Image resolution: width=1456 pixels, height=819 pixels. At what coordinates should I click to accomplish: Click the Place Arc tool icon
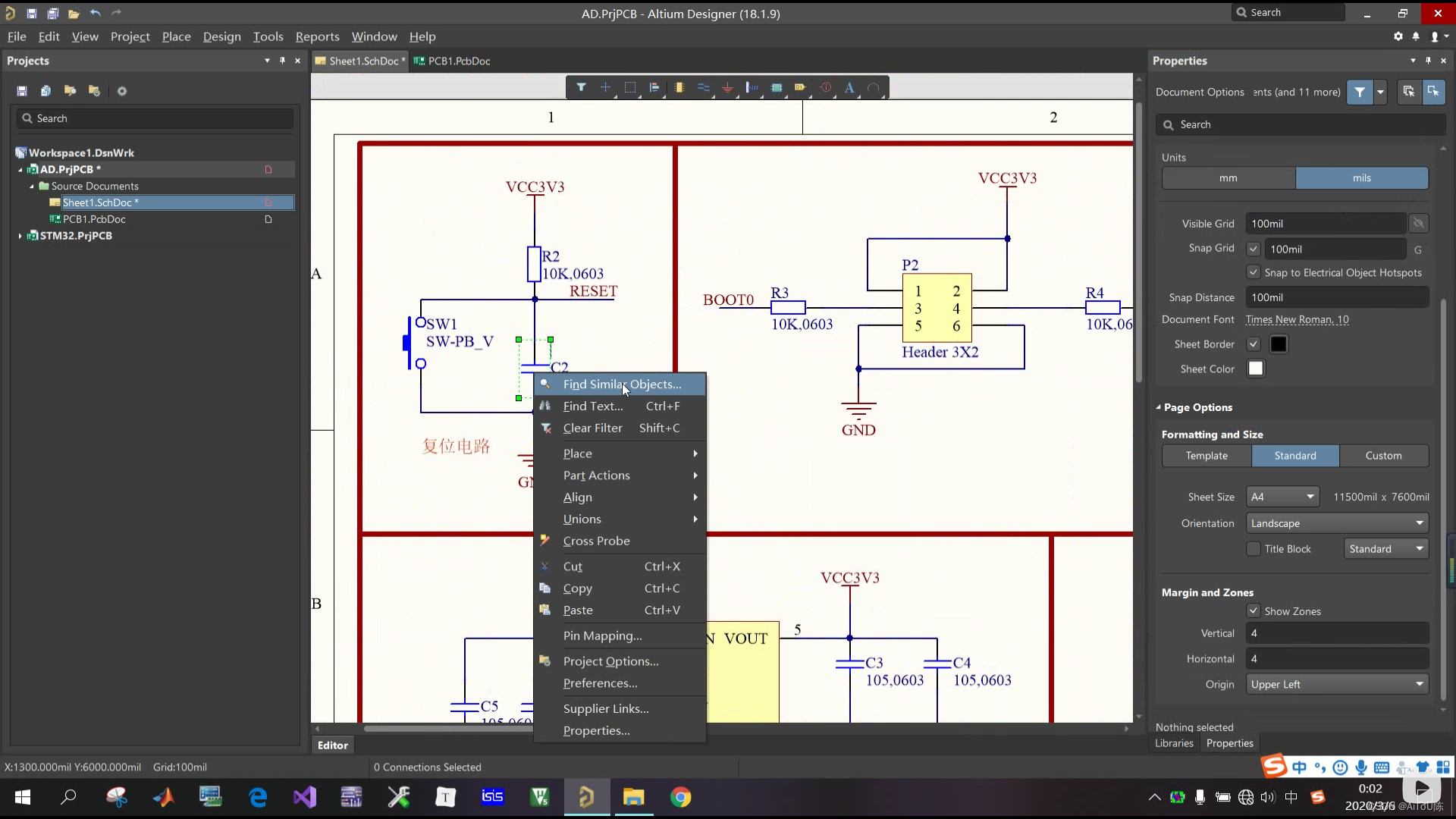pos(874,88)
